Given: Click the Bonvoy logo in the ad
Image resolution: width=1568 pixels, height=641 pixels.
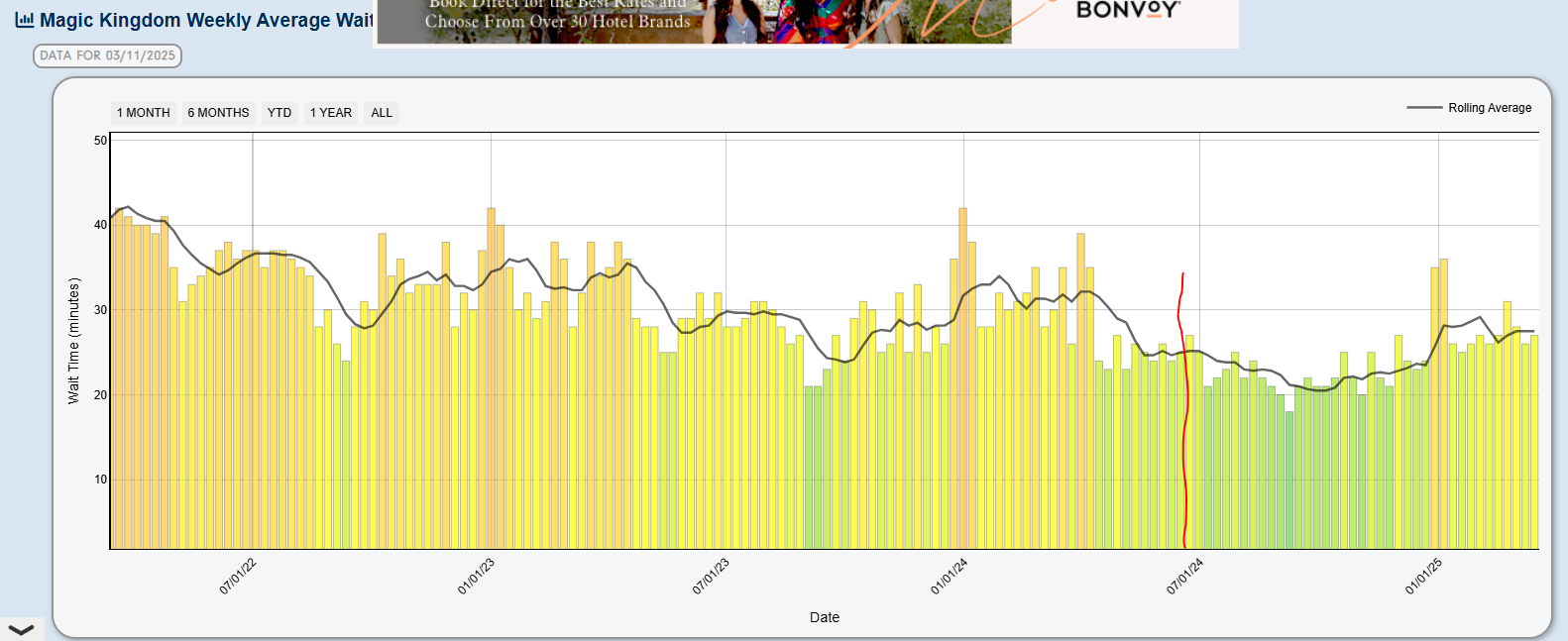Looking at the screenshot, I should tap(1128, 12).
